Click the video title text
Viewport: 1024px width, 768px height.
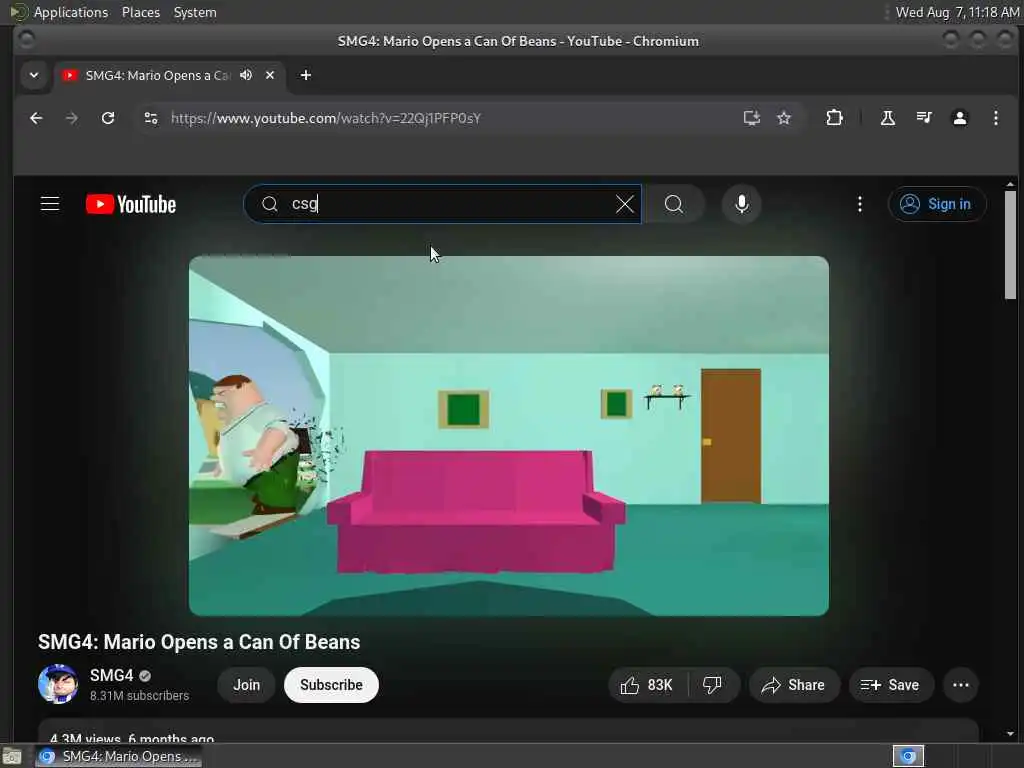tap(199, 641)
